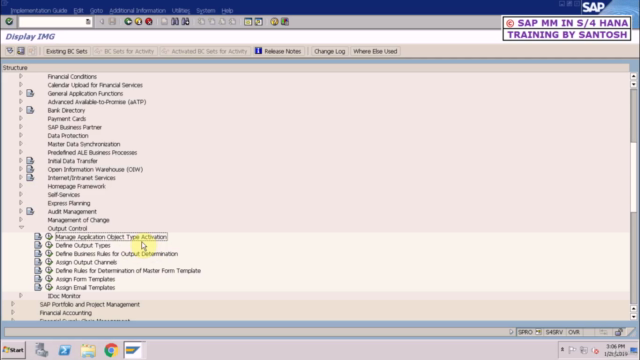The height and width of the screenshot is (360, 640).
Task: Expand the Payment Cards node
Action: click(x=21, y=118)
